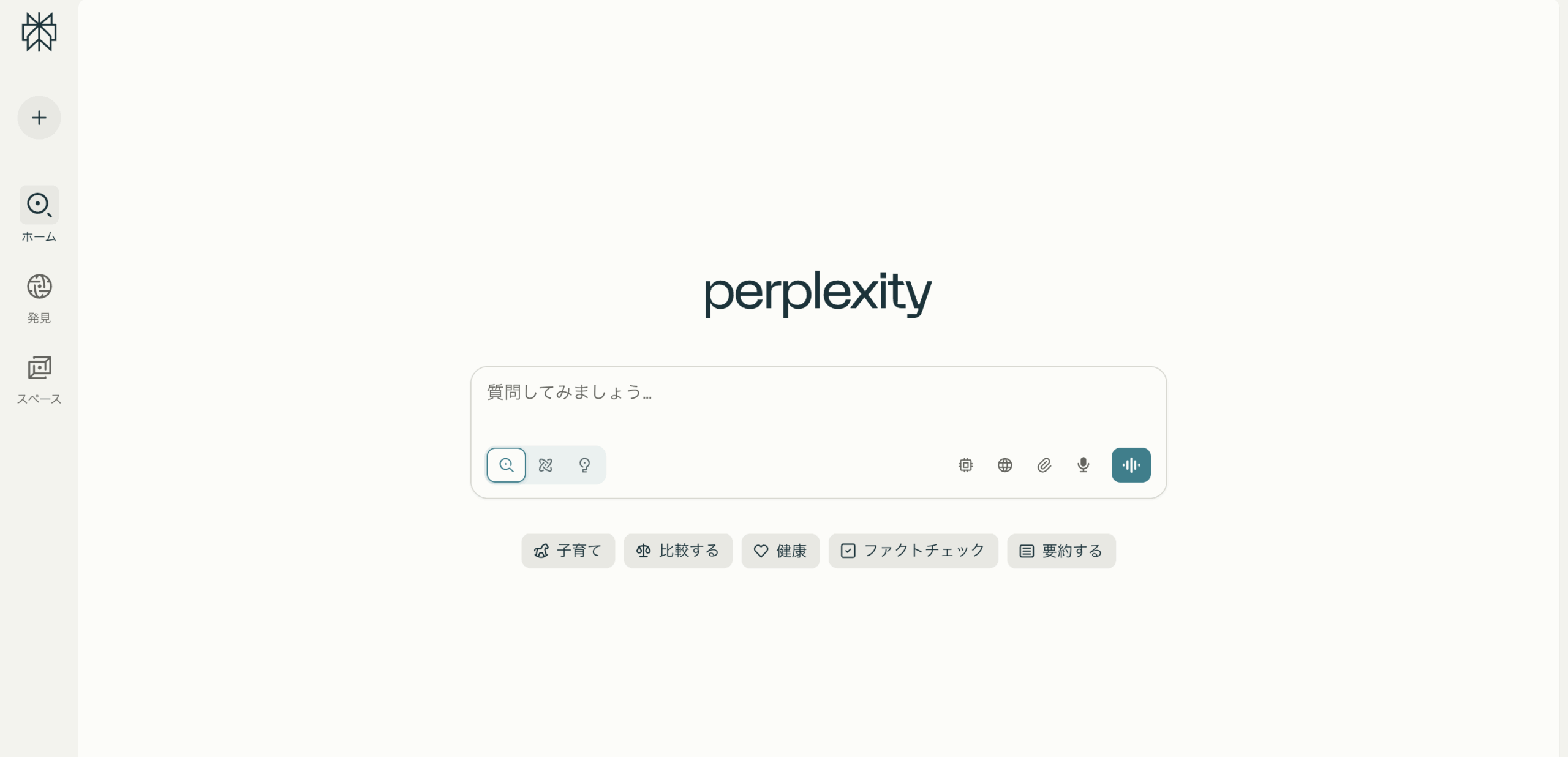Viewport: 1568px width, 757px height.
Task: Go to the 発見 discover page
Action: pyautogui.click(x=39, y=298)
